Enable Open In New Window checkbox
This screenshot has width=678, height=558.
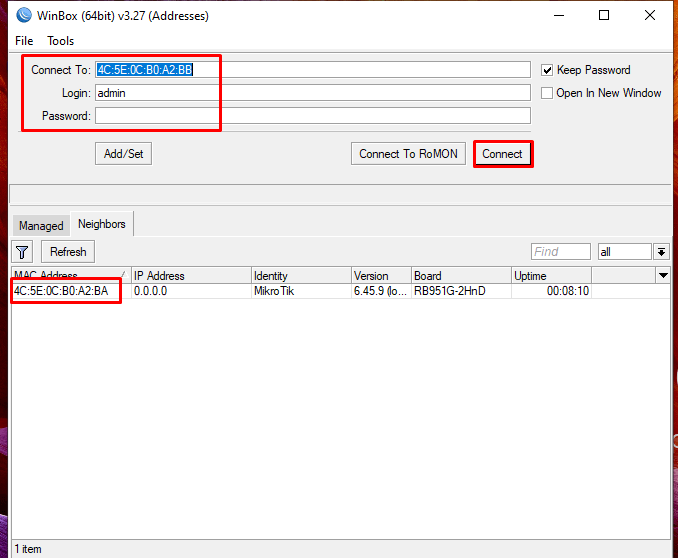click(x=547, y=93)
